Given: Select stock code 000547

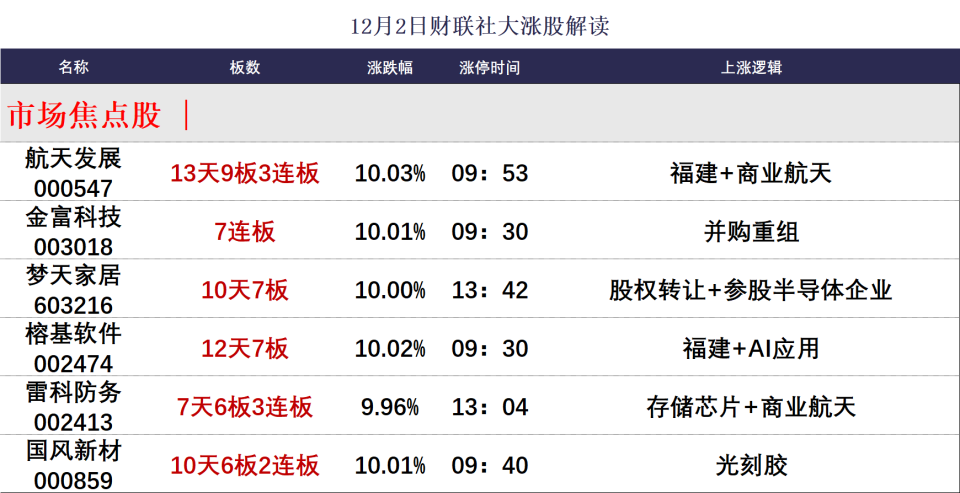Looking at the screenshot, I should pos(73,187).
